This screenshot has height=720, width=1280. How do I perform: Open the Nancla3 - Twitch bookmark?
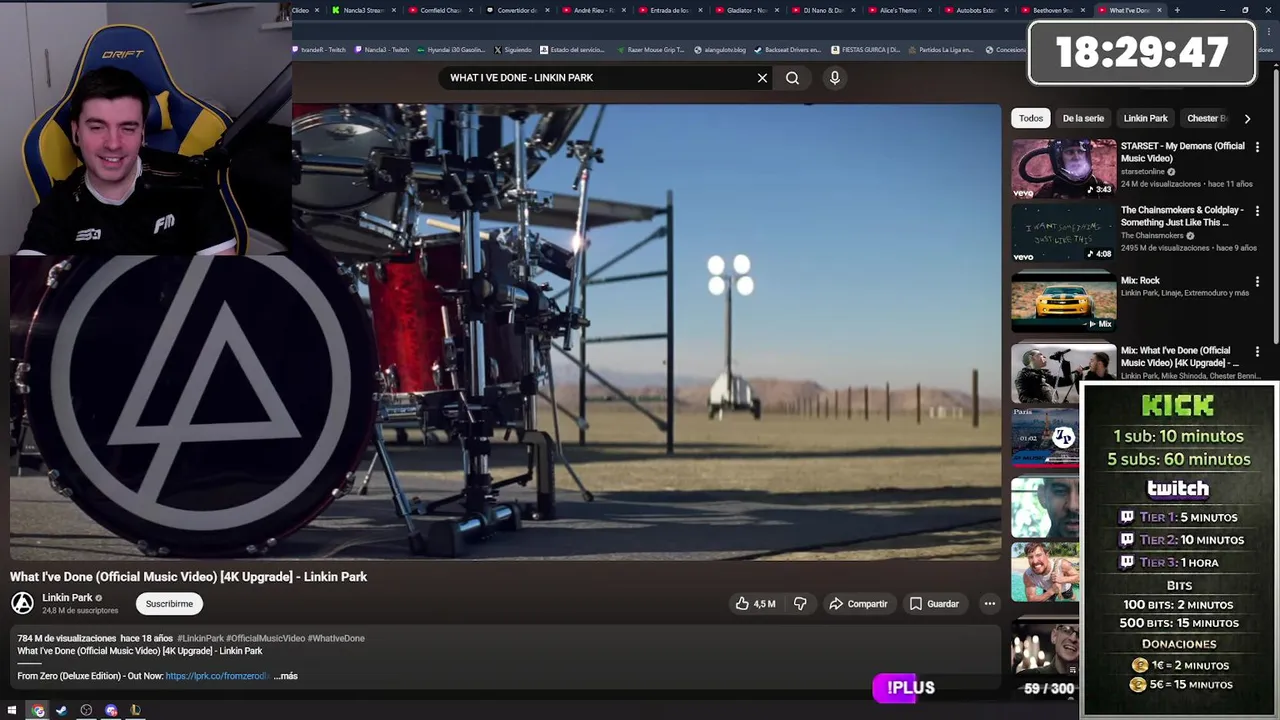(381, 50)
